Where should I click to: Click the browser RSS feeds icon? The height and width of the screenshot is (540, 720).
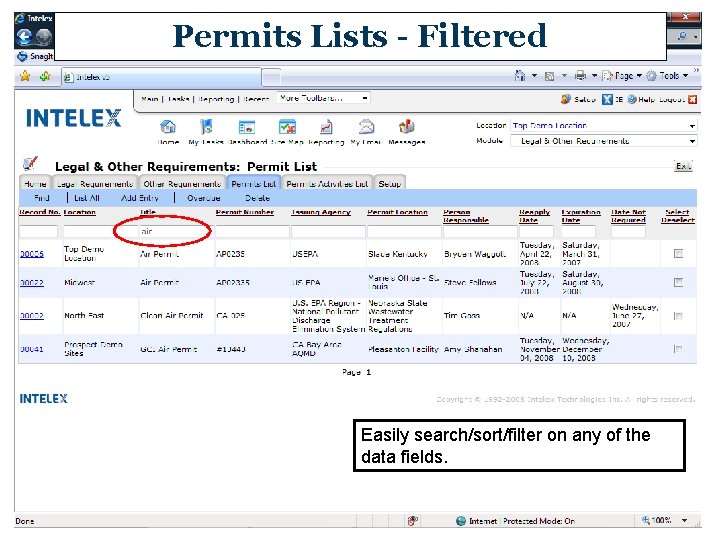(x=549, y=76)
